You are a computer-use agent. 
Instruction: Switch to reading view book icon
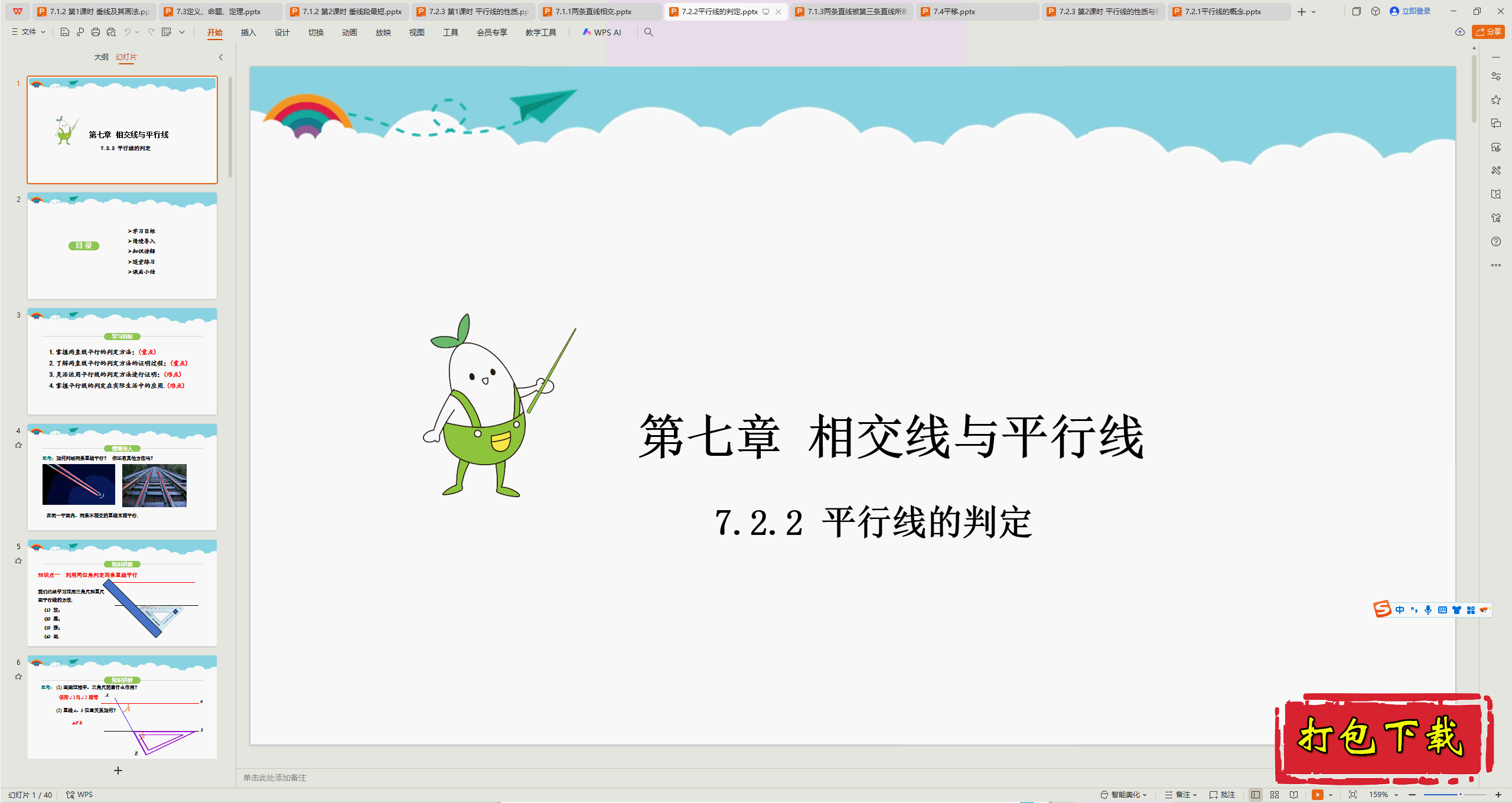1294,795
